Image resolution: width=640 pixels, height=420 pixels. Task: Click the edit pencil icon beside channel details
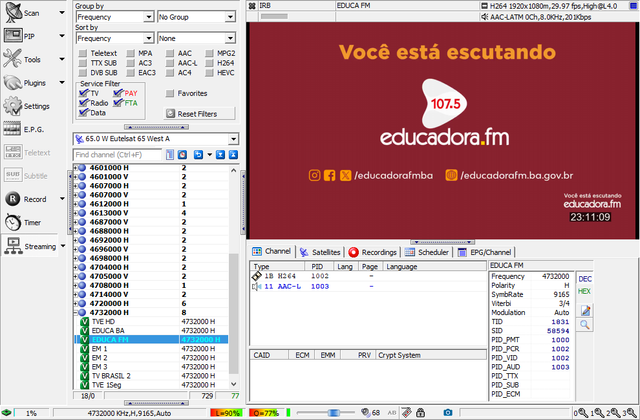(585, 311)
